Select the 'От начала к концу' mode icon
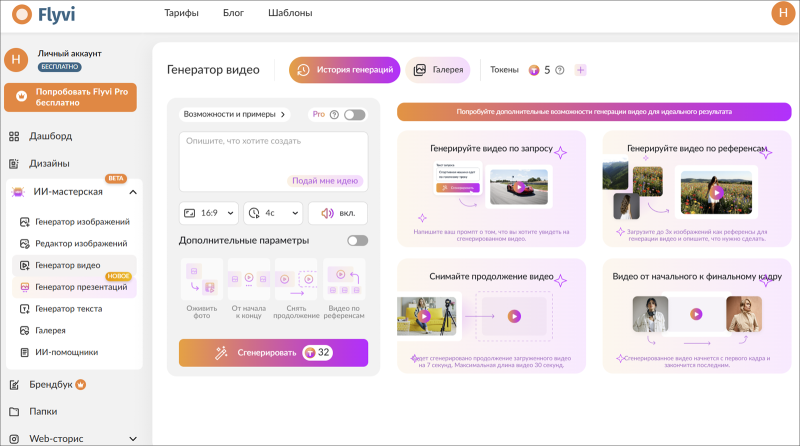 (249, 280)
